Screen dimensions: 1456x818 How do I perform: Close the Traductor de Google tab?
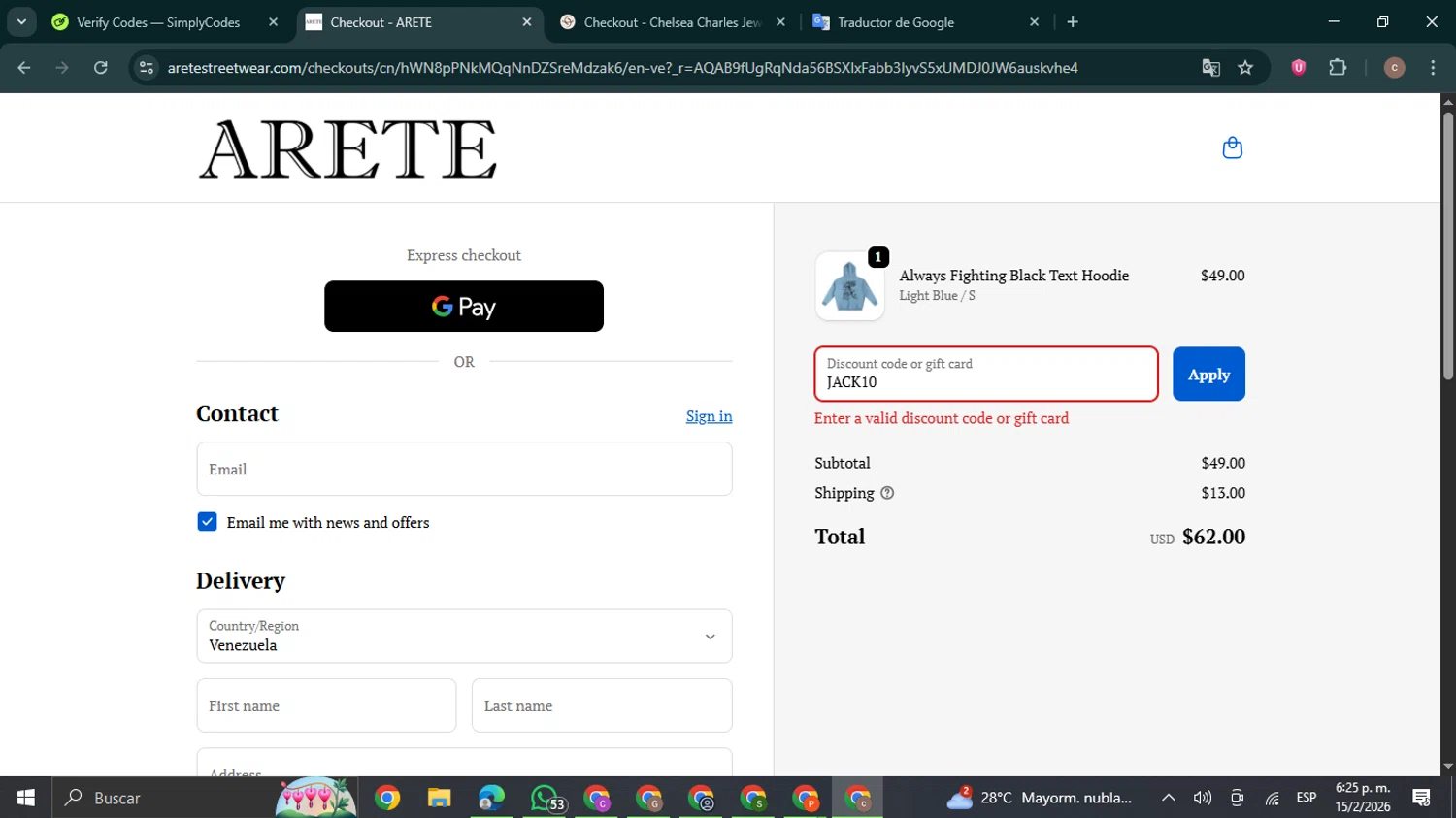(1034, 21)
